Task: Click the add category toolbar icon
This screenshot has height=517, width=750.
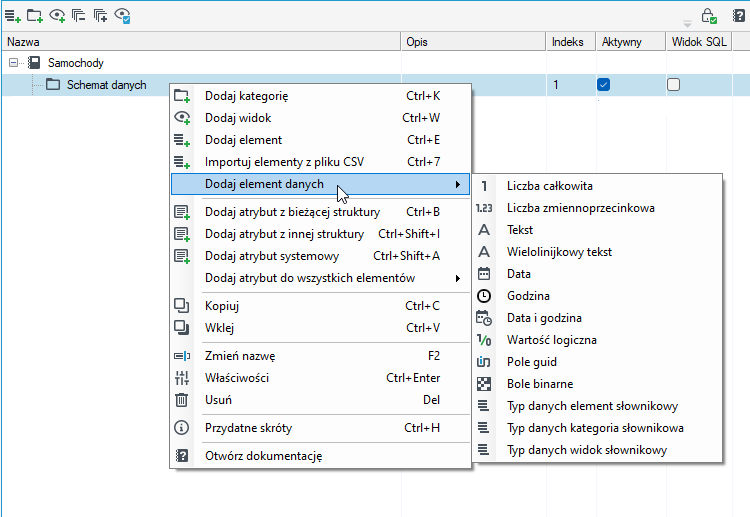Action: click(x=34, y=16)
